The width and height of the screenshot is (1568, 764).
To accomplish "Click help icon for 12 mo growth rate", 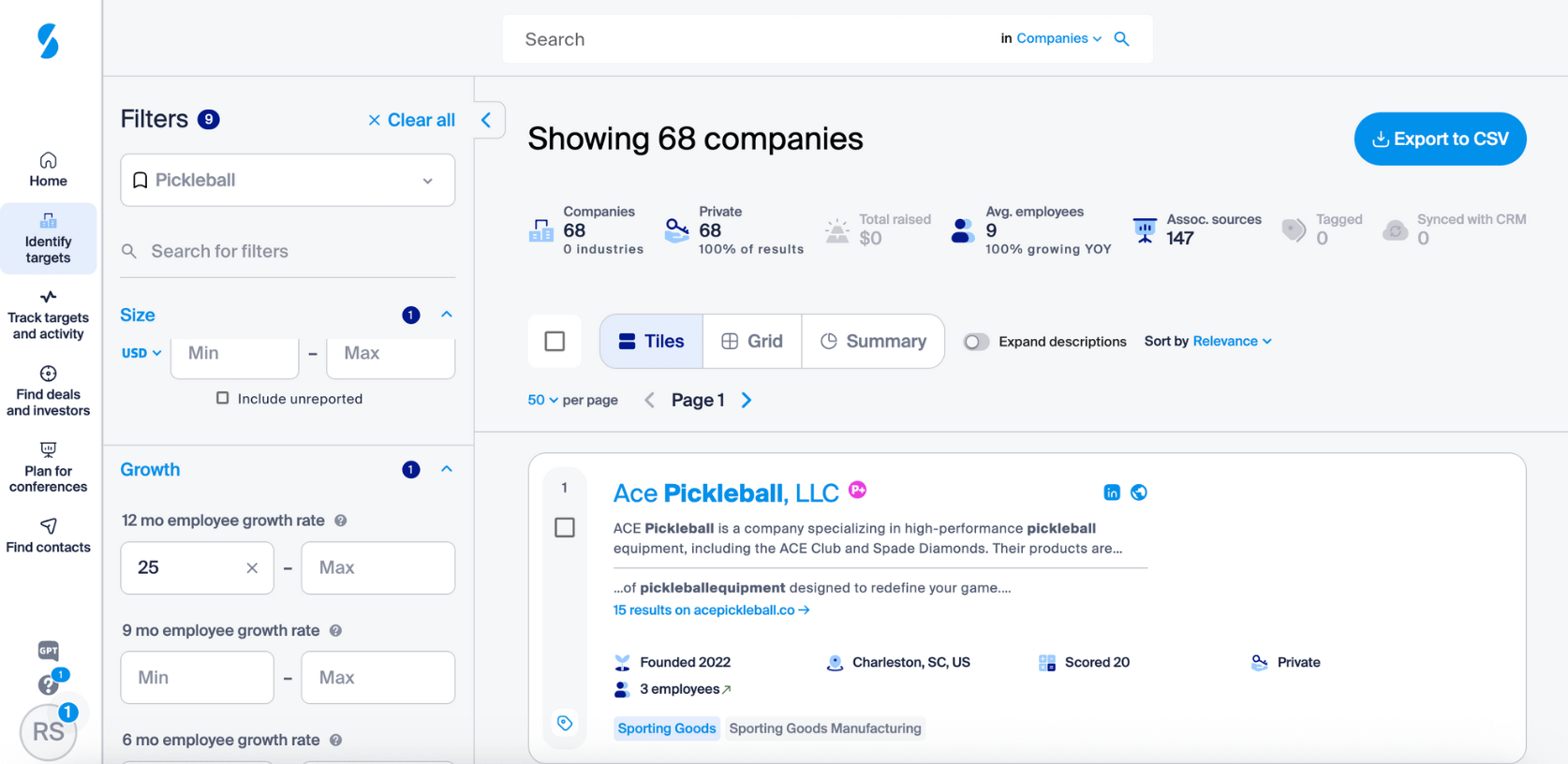I will click(341, 521).
